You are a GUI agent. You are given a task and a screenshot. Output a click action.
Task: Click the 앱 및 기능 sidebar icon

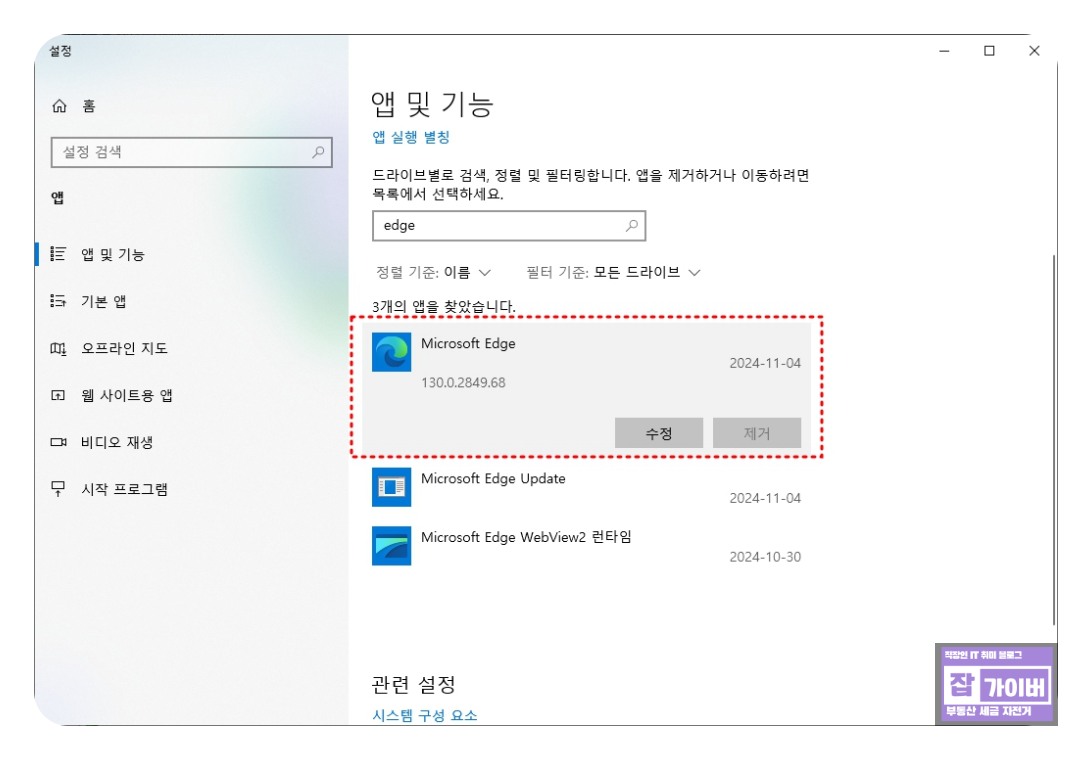[x=58, y=254]
